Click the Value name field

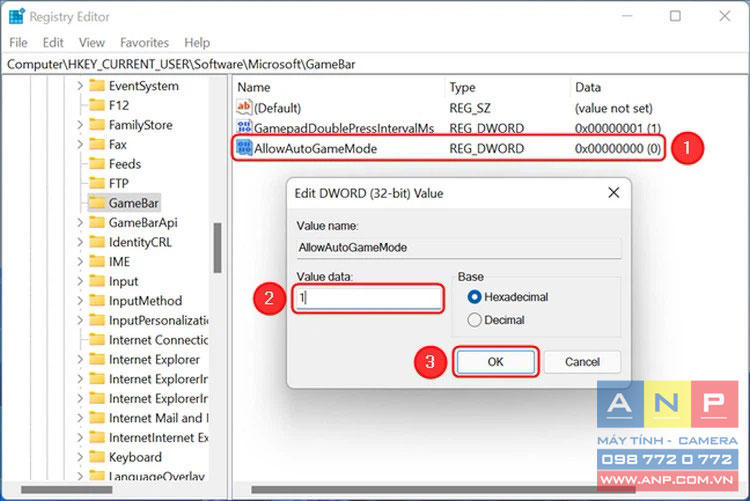[459, 247]
